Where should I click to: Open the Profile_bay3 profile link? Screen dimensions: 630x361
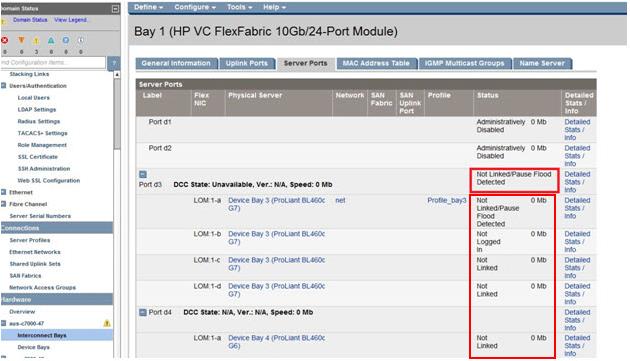click(x=447, y=200)
